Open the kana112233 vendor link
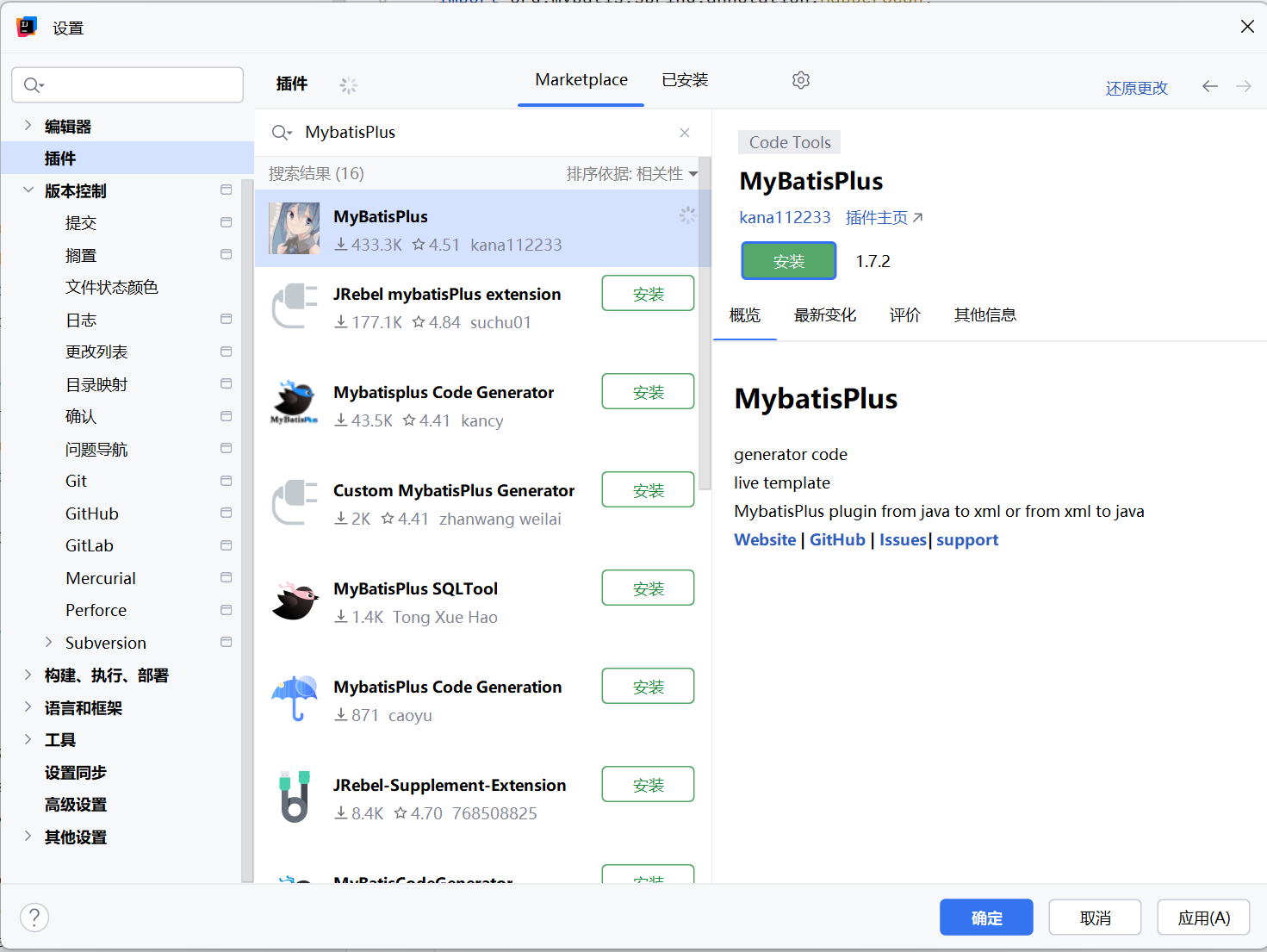 pyautogui.click(x=785, y=218)
